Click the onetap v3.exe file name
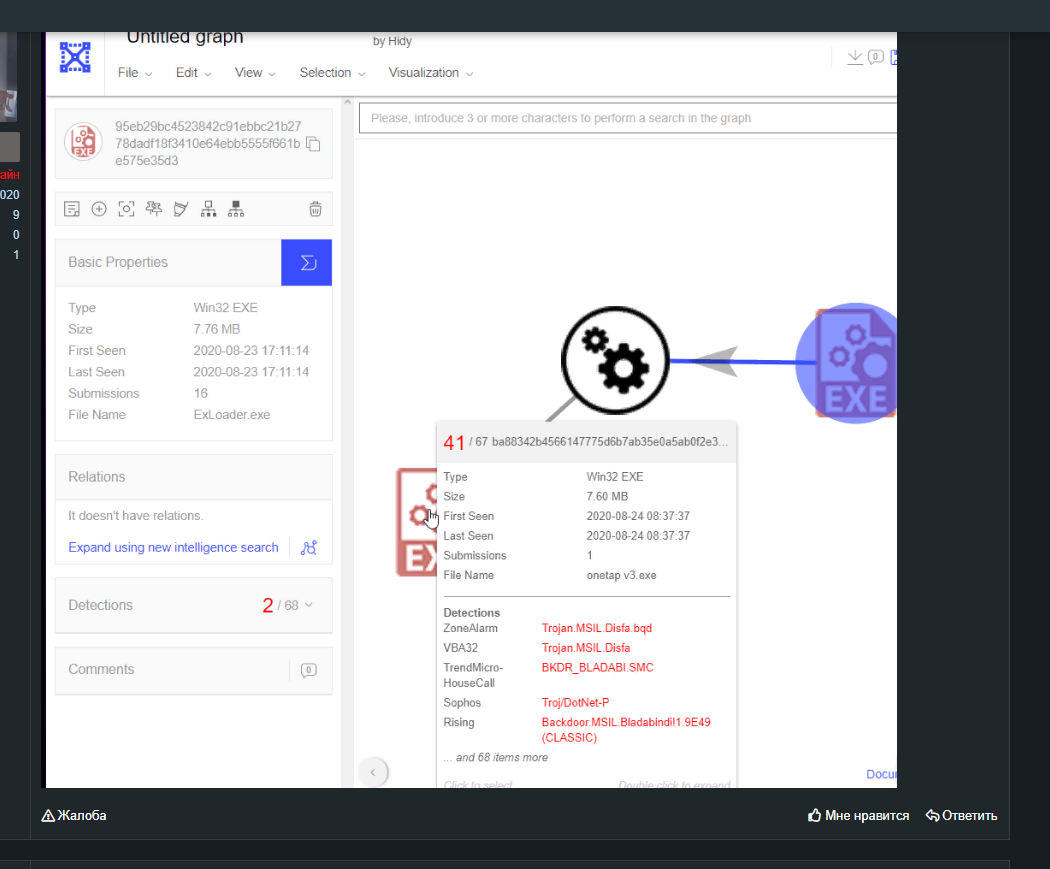The width and height of the screenshot is (1050, 869). tap(621, 575)
